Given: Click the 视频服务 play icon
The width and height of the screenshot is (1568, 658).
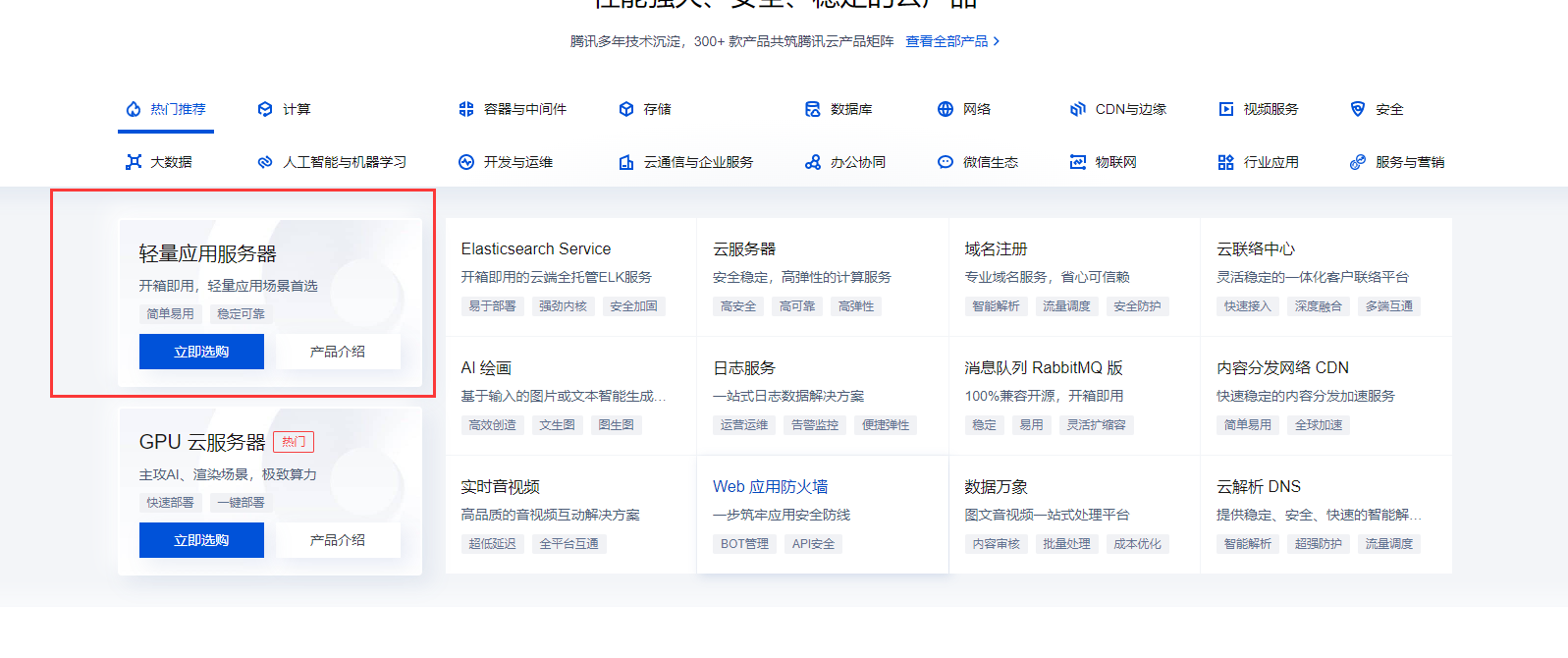Looking at the screenshot, I should [x=1226, y=109].
